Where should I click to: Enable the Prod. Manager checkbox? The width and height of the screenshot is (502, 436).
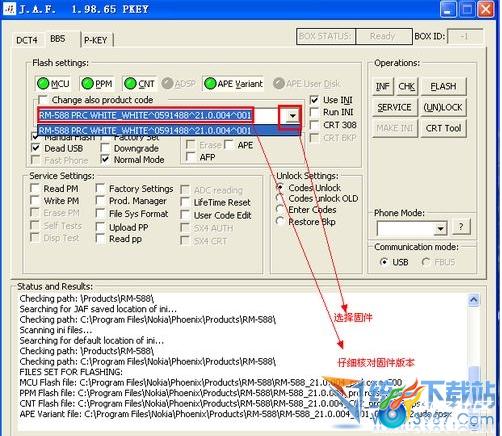click(100, 201)
